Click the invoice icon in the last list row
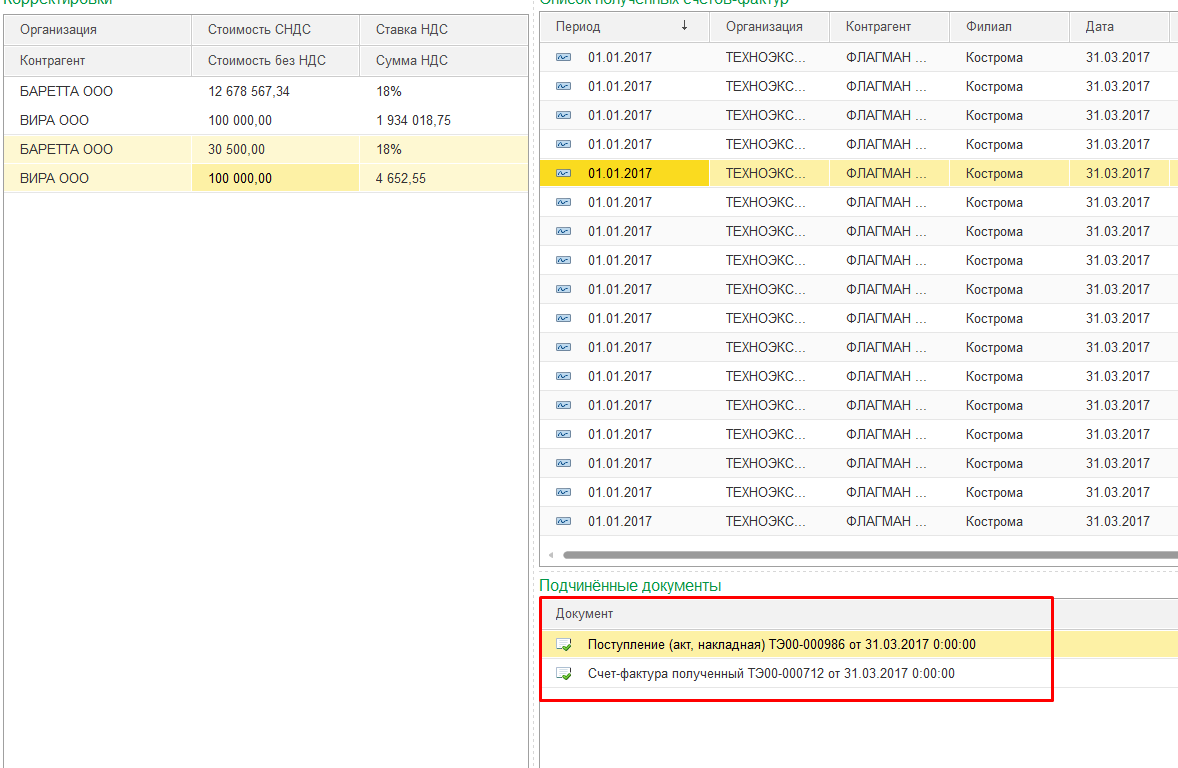Image resolution: width=1178 pixels, height=768 pixels. (563, 521)
